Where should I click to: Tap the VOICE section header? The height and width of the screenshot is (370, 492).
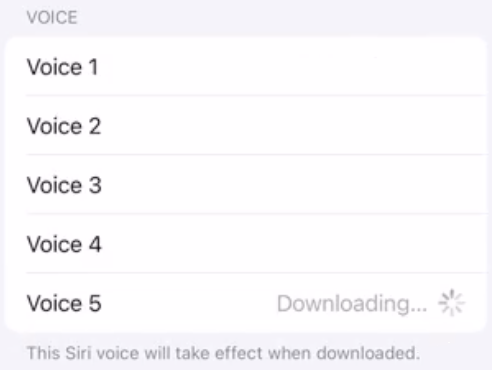pos(52,17)
